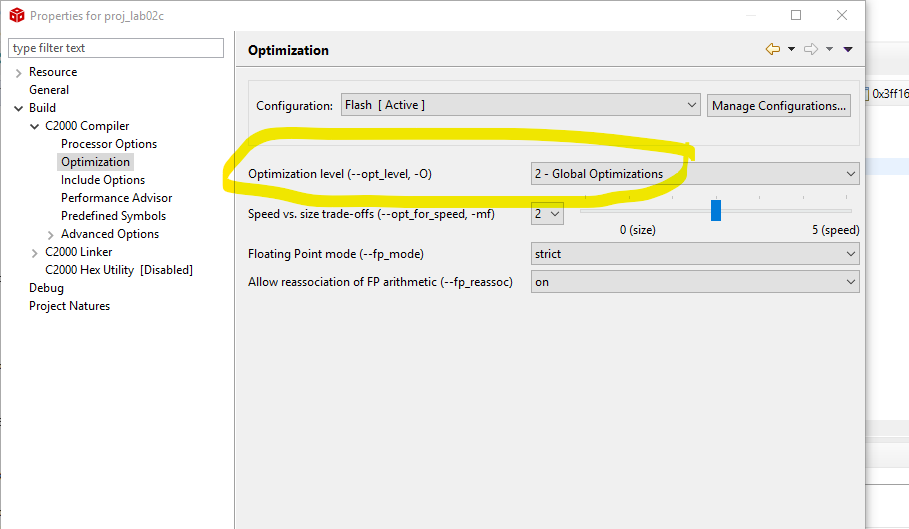Click the forward navigation arrow icon

(x=810, y=49)
